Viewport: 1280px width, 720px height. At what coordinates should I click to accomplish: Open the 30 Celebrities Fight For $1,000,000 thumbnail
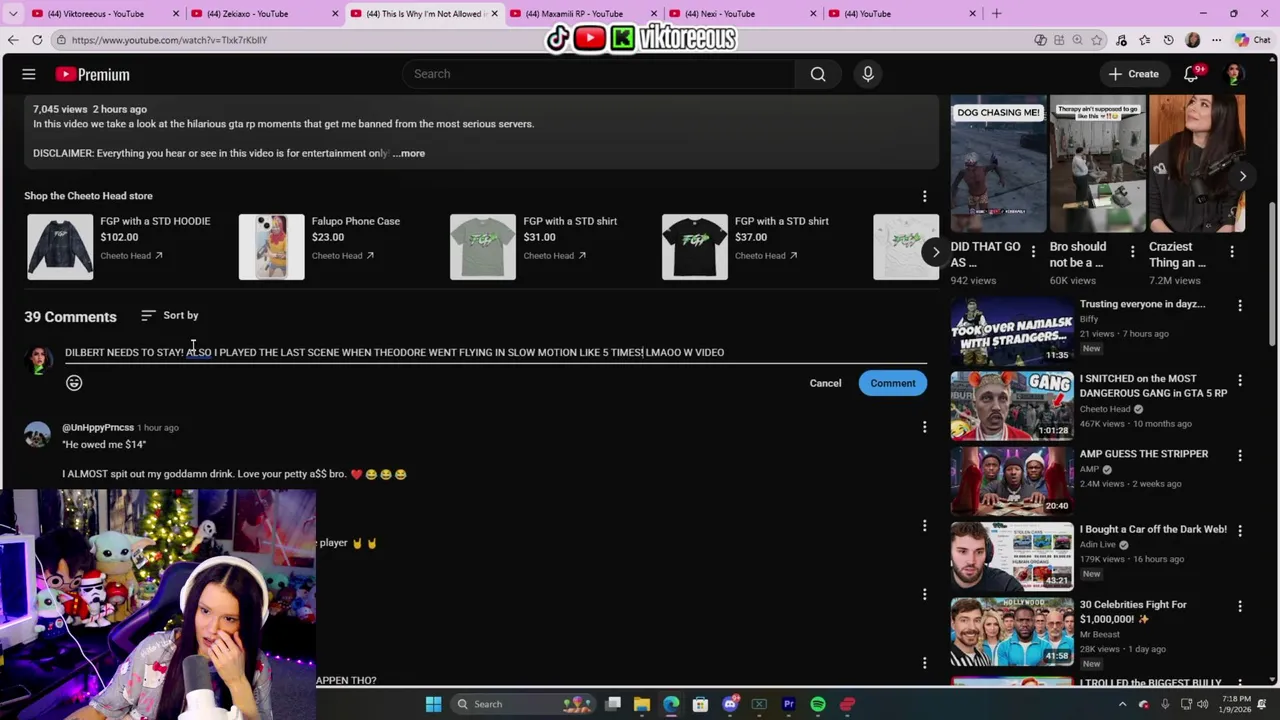pos(1012,632)
